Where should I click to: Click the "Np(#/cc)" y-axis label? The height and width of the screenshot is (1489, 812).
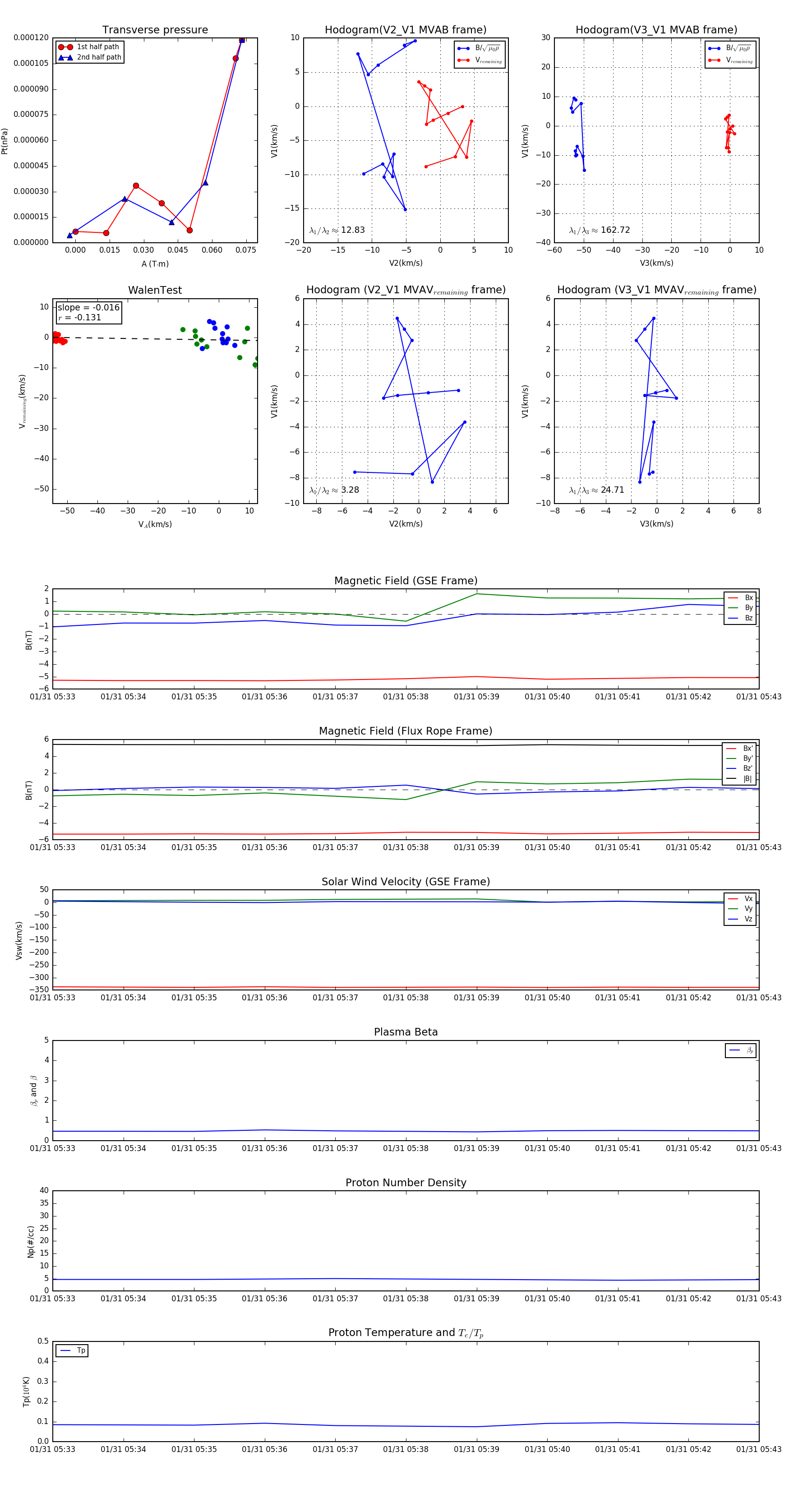coord(31,1242)
